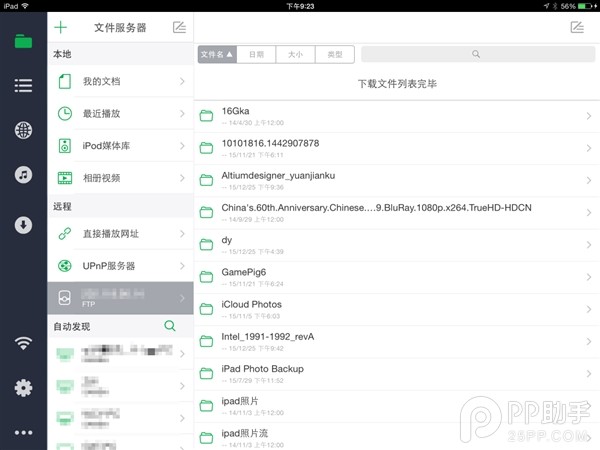This screenshot has width=600, height=450.
Task: Open folder ipad照片流
Action: (397, 437)
